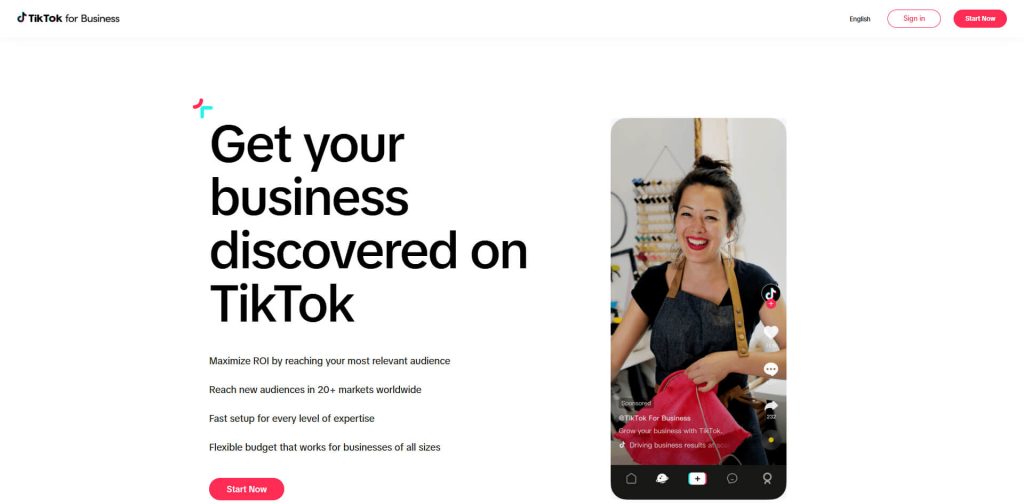Tap the Inbox smiley icon in navbar
This screenshot has height=504, width=1024.
click(732, 479)
